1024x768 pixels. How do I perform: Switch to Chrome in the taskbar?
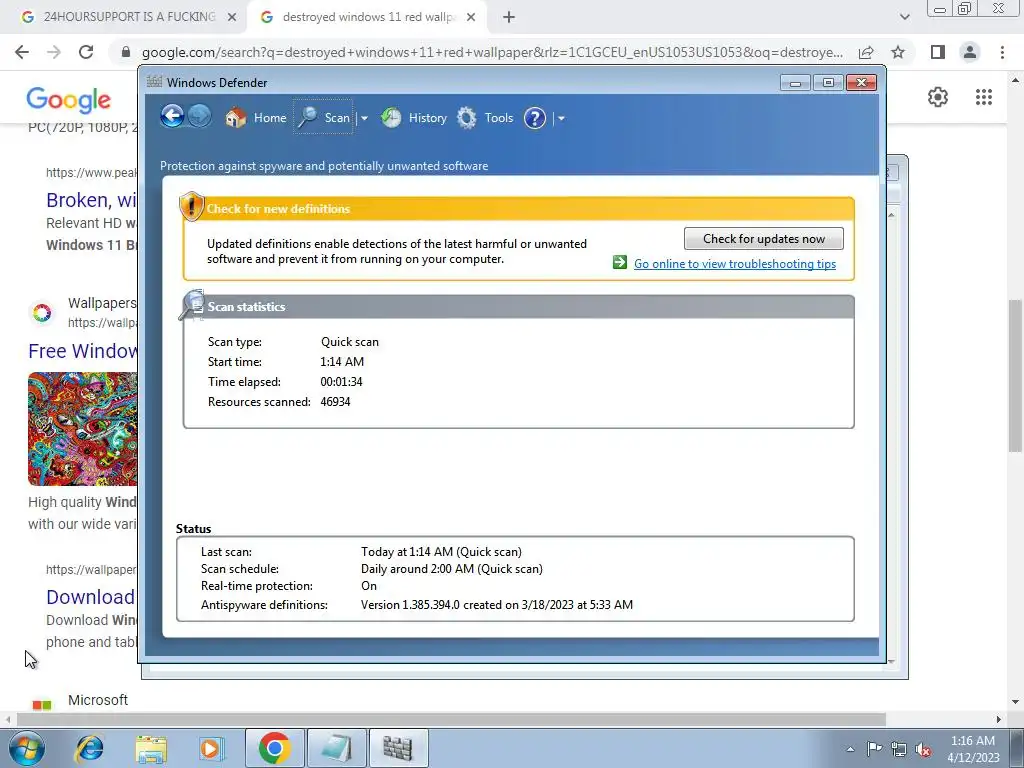tap(274, 748)
